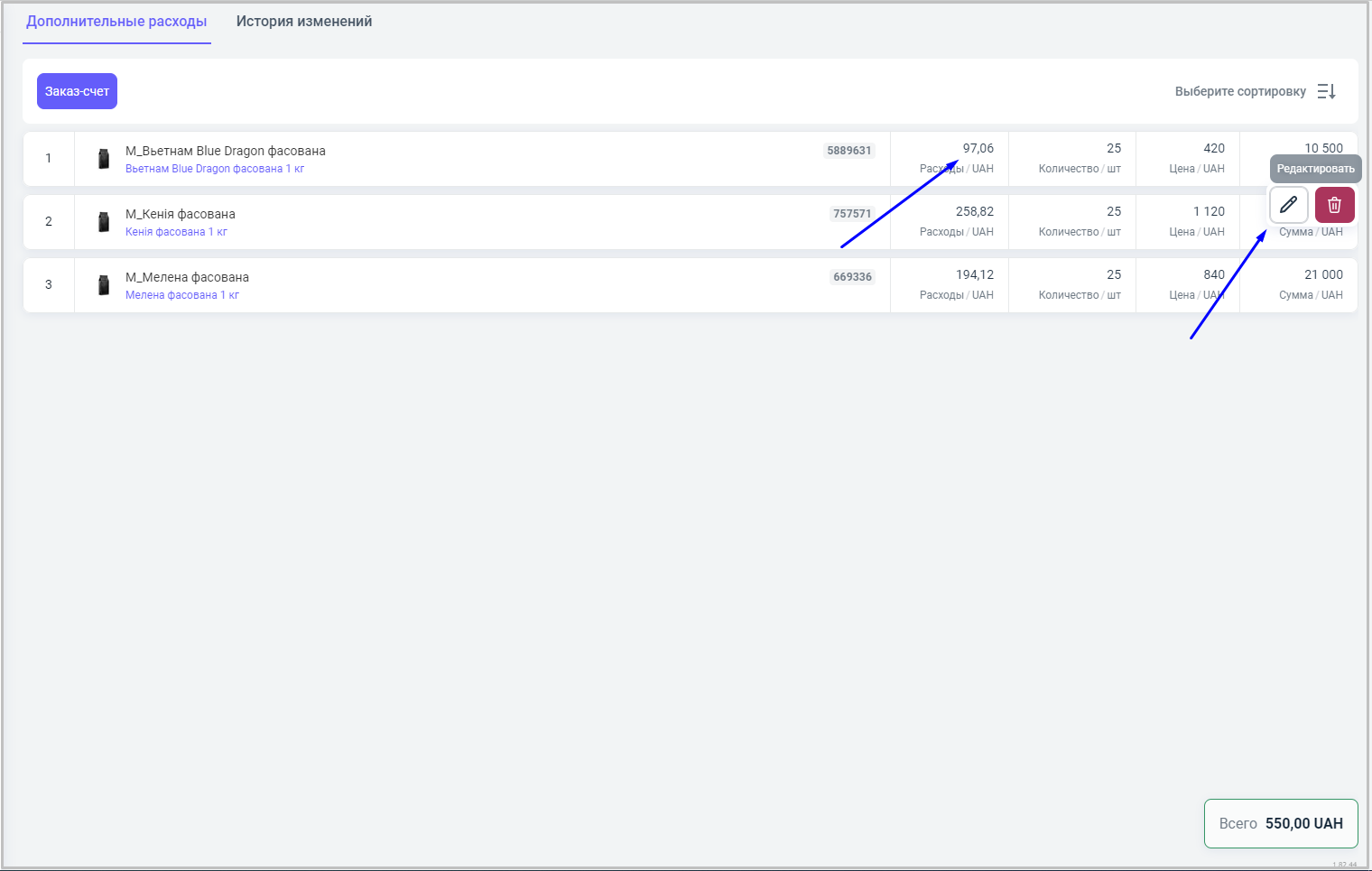Select the Дополнительные расходы tab
This screenshot has width=1372, height=871.
click(116, 22)
